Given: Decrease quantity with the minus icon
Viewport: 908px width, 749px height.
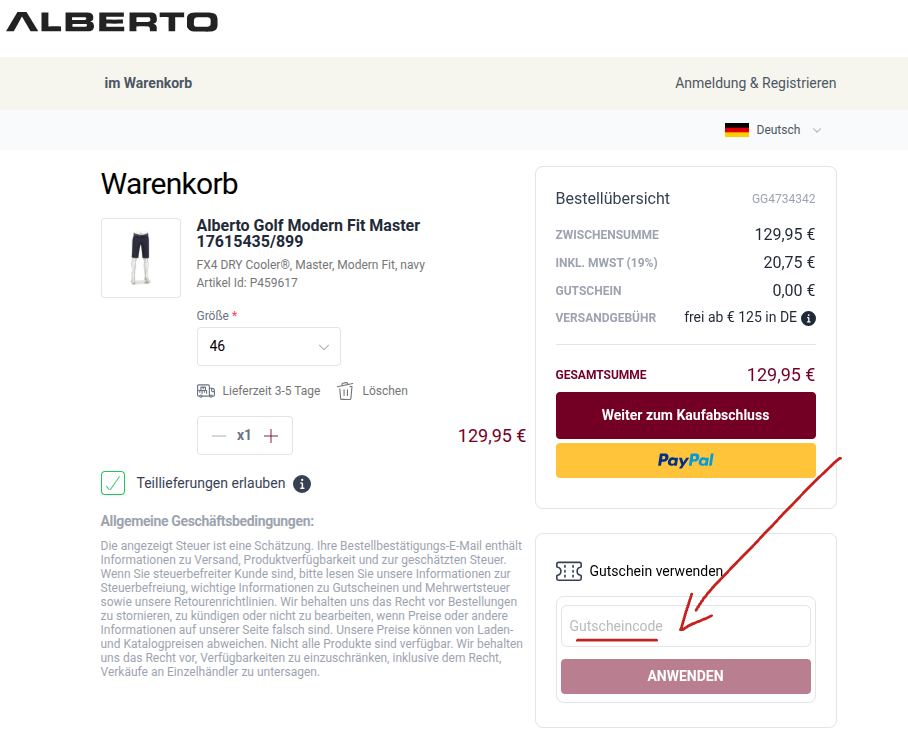Looking at the screenshot, I should tap(219, 436).
